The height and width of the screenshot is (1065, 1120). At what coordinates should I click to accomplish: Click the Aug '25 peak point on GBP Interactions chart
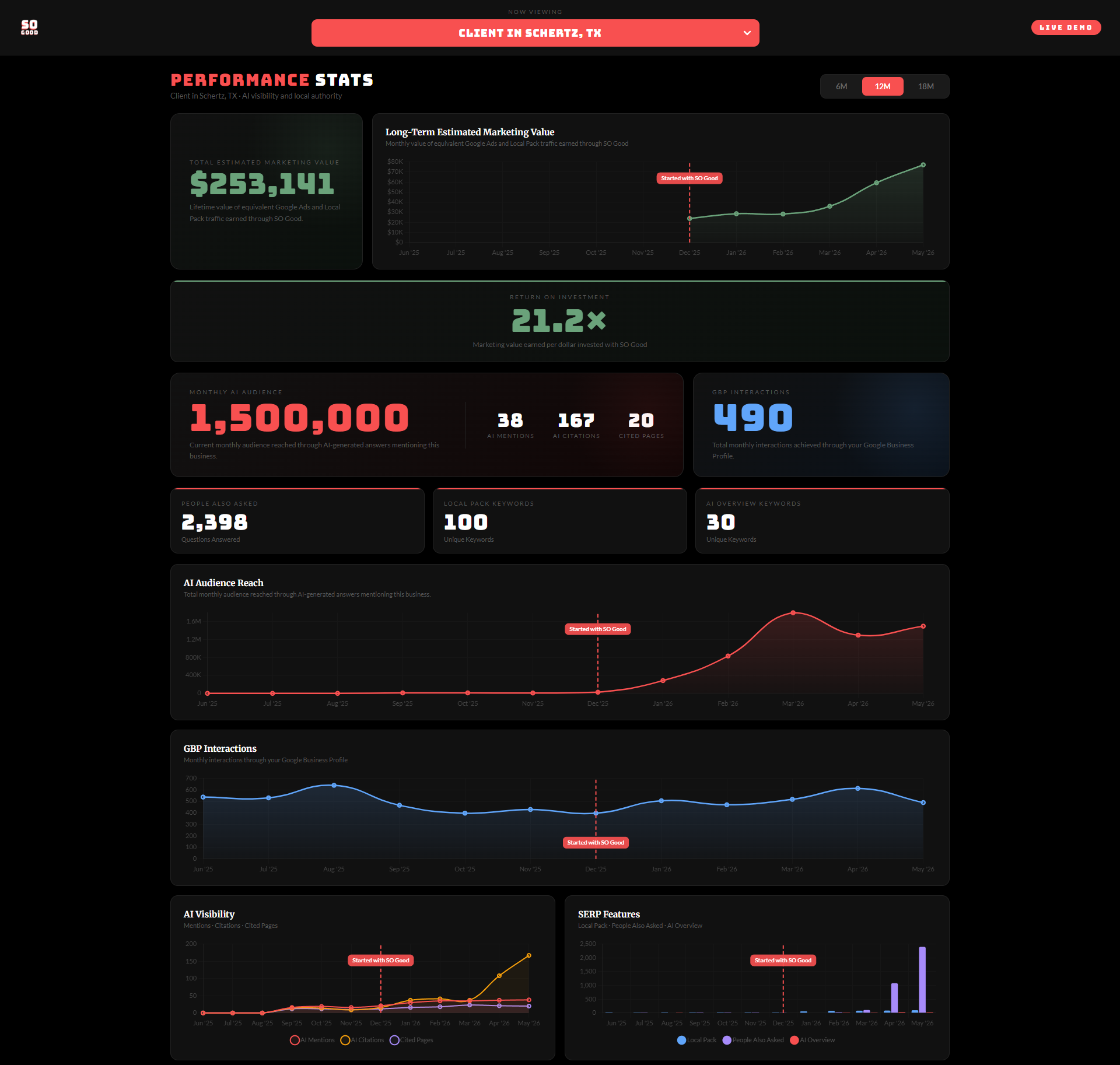tap(334, 786)
